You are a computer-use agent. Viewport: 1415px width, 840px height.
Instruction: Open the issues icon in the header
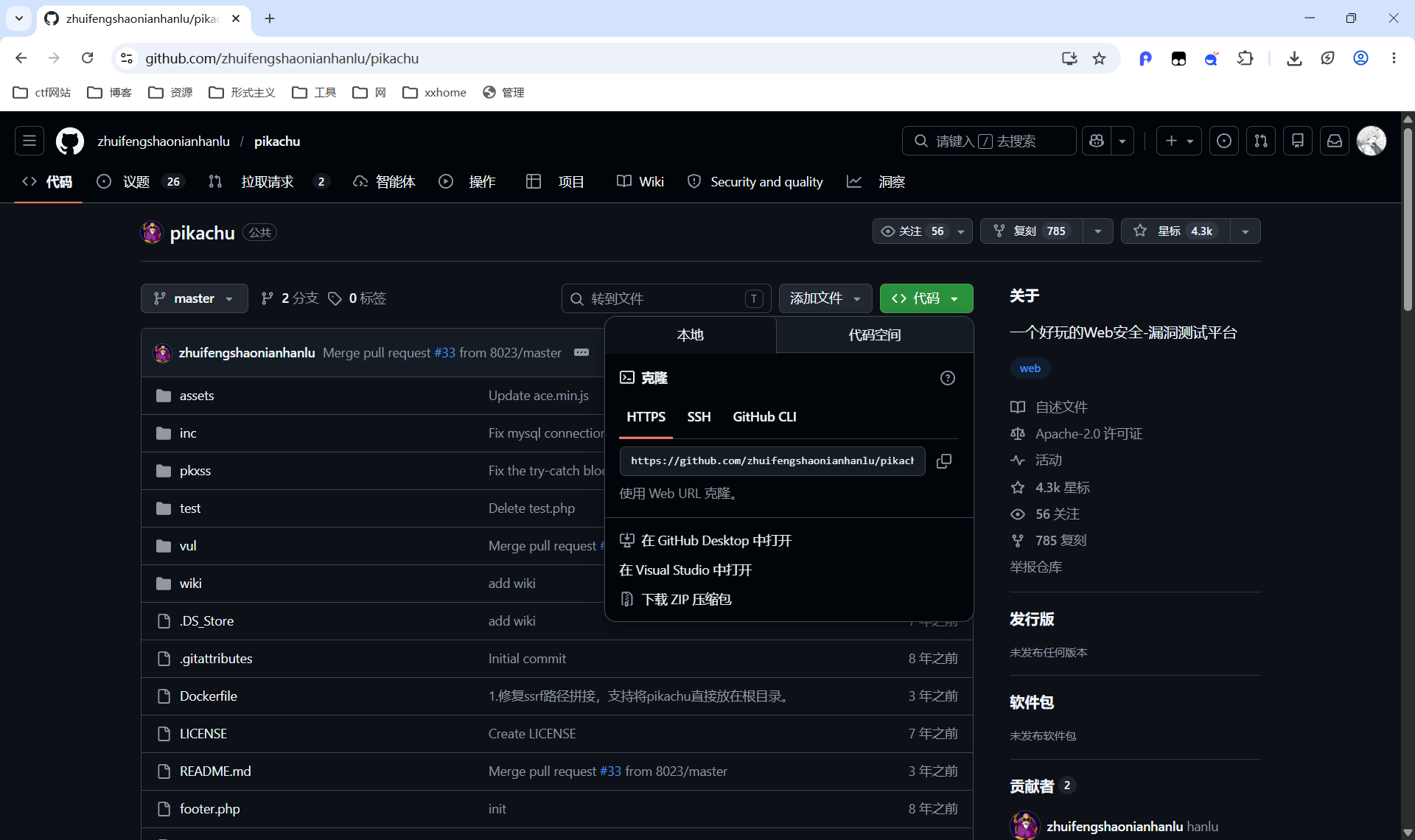[x=1224, y=141]
